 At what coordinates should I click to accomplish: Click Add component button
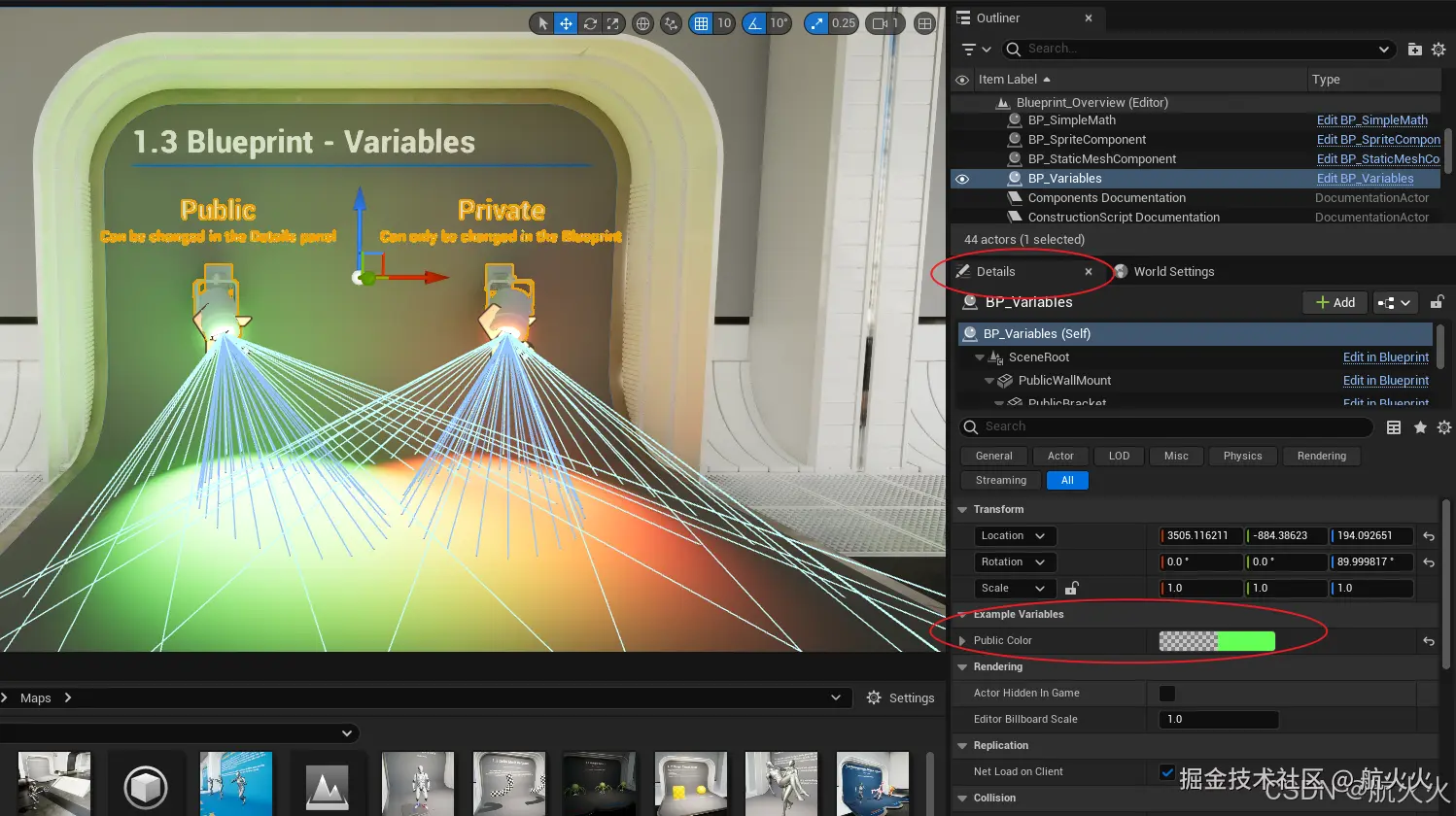pos(1335,303)
